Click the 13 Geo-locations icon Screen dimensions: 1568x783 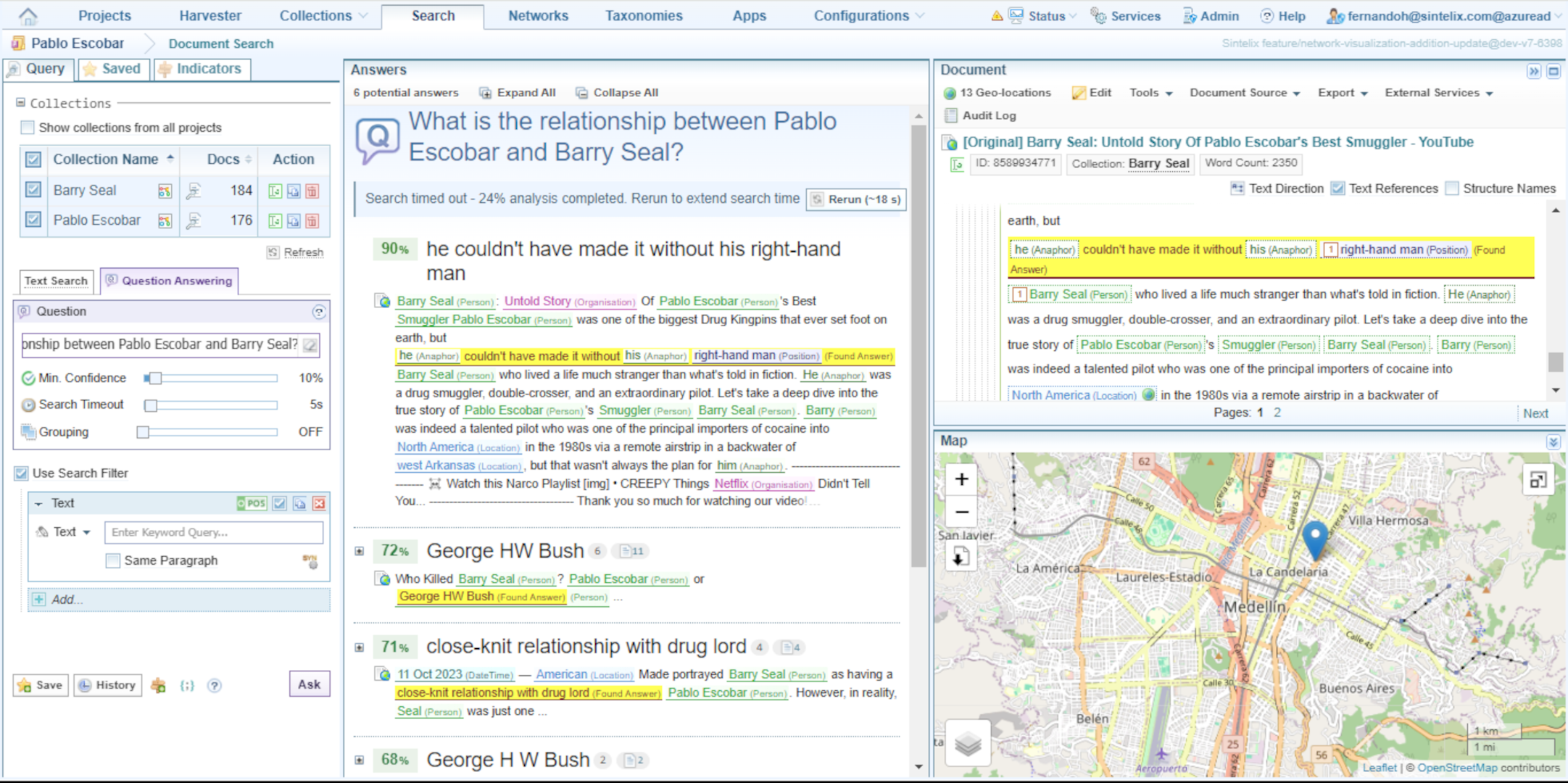point(950,93)
